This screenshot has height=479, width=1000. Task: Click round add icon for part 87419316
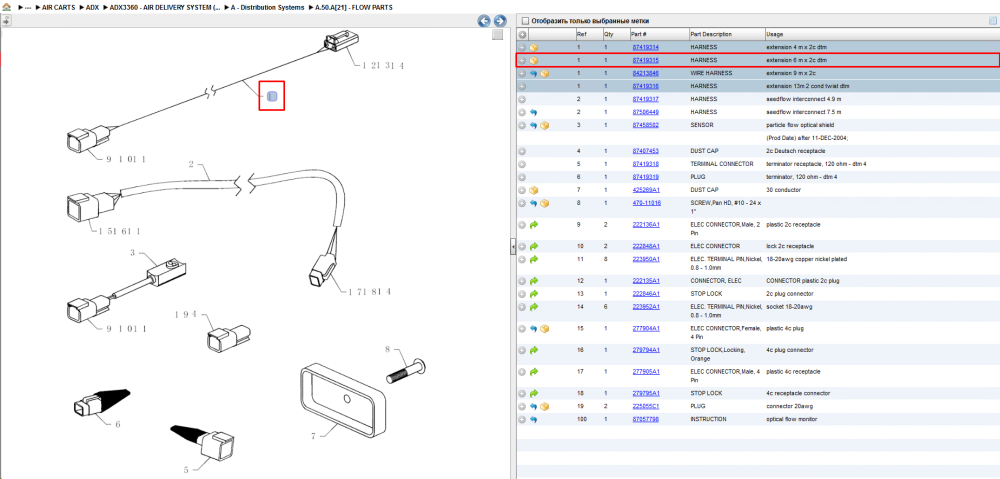click(x=522, y=86)
